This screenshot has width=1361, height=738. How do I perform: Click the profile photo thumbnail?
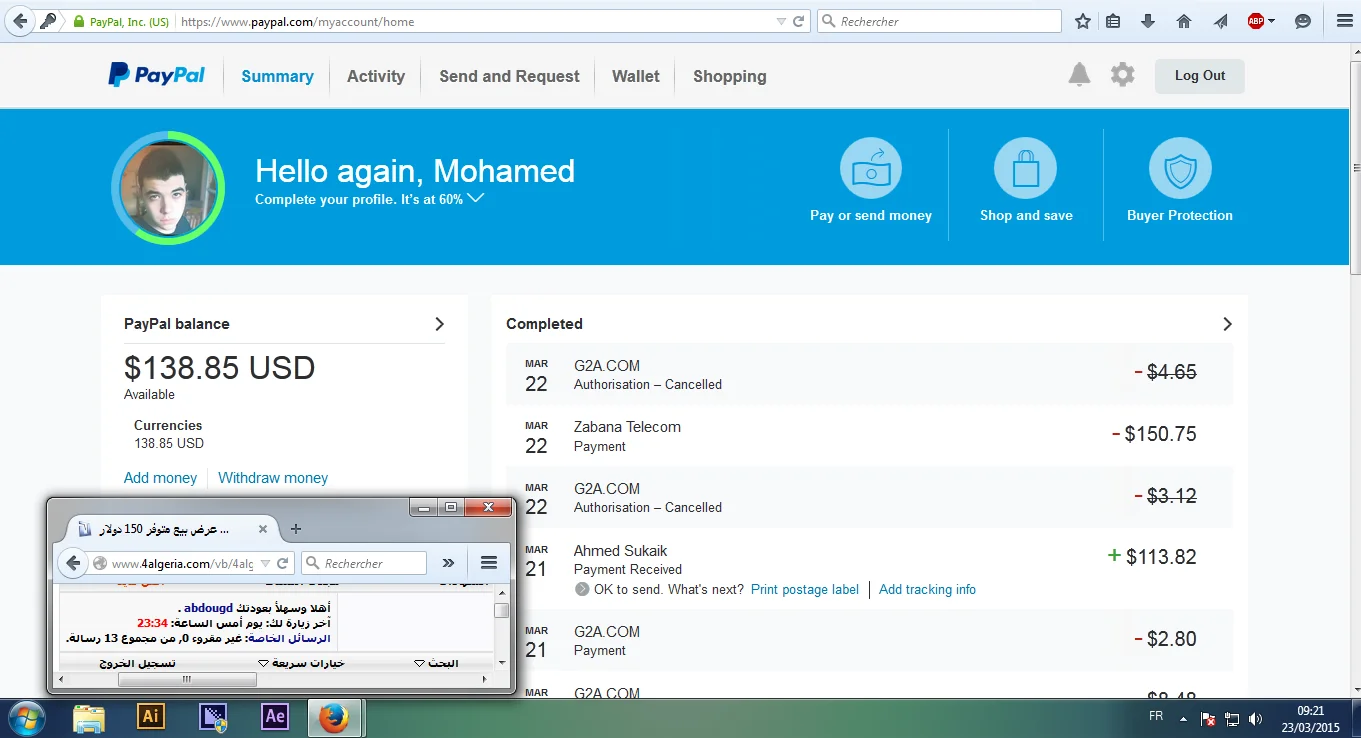(x=167, y=188)
